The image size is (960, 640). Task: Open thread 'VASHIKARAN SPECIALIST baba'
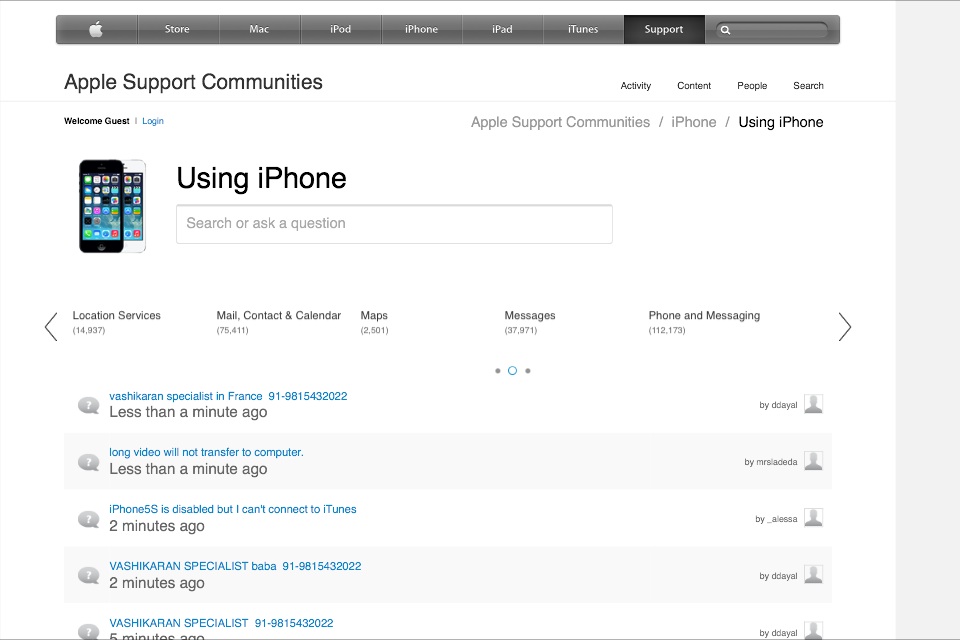235,567
